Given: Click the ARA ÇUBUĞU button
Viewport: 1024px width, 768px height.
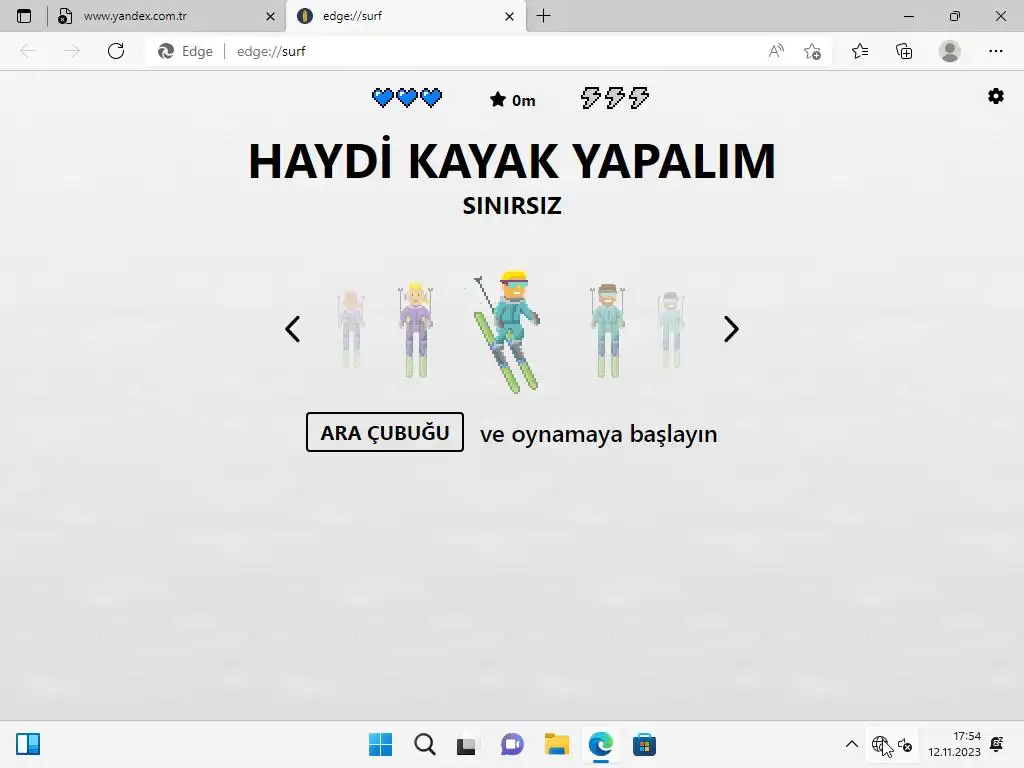Looking at the screenshot, I should pyautogui.click(x=385, y=432).
